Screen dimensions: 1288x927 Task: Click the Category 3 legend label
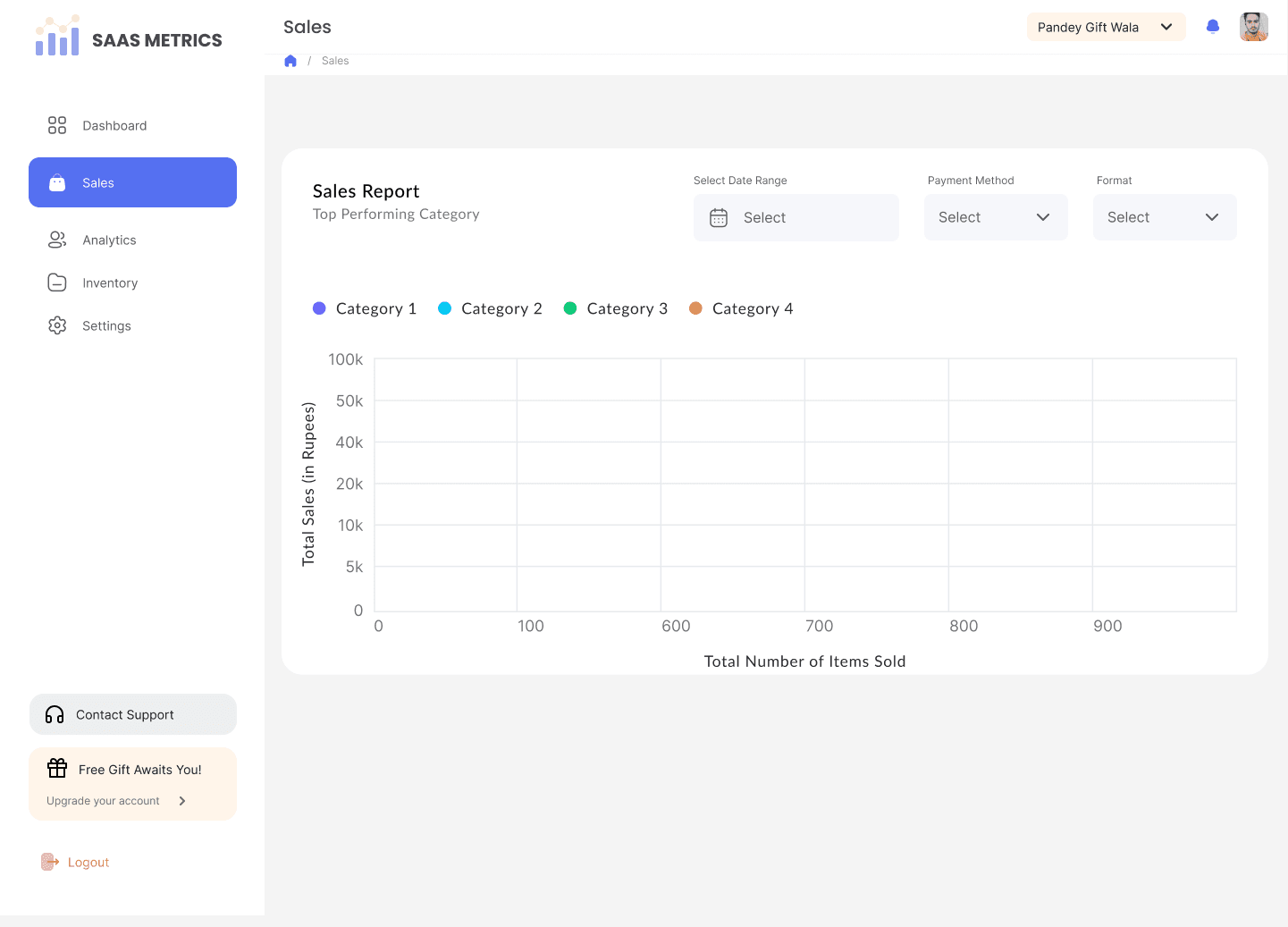point(627,308)
